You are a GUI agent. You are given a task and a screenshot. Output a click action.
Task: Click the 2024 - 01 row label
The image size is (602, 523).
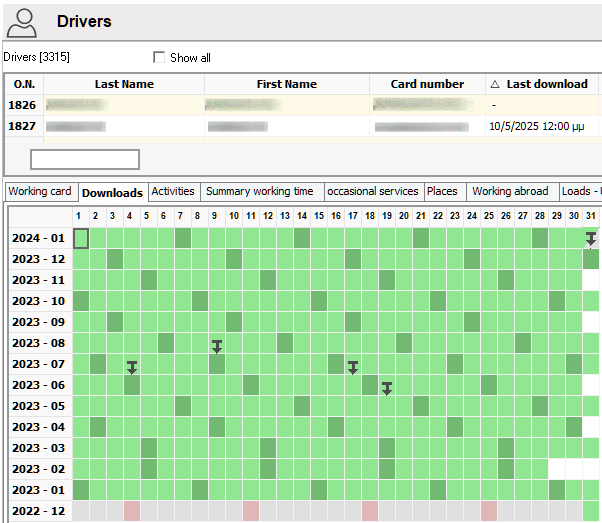[38, 238]
